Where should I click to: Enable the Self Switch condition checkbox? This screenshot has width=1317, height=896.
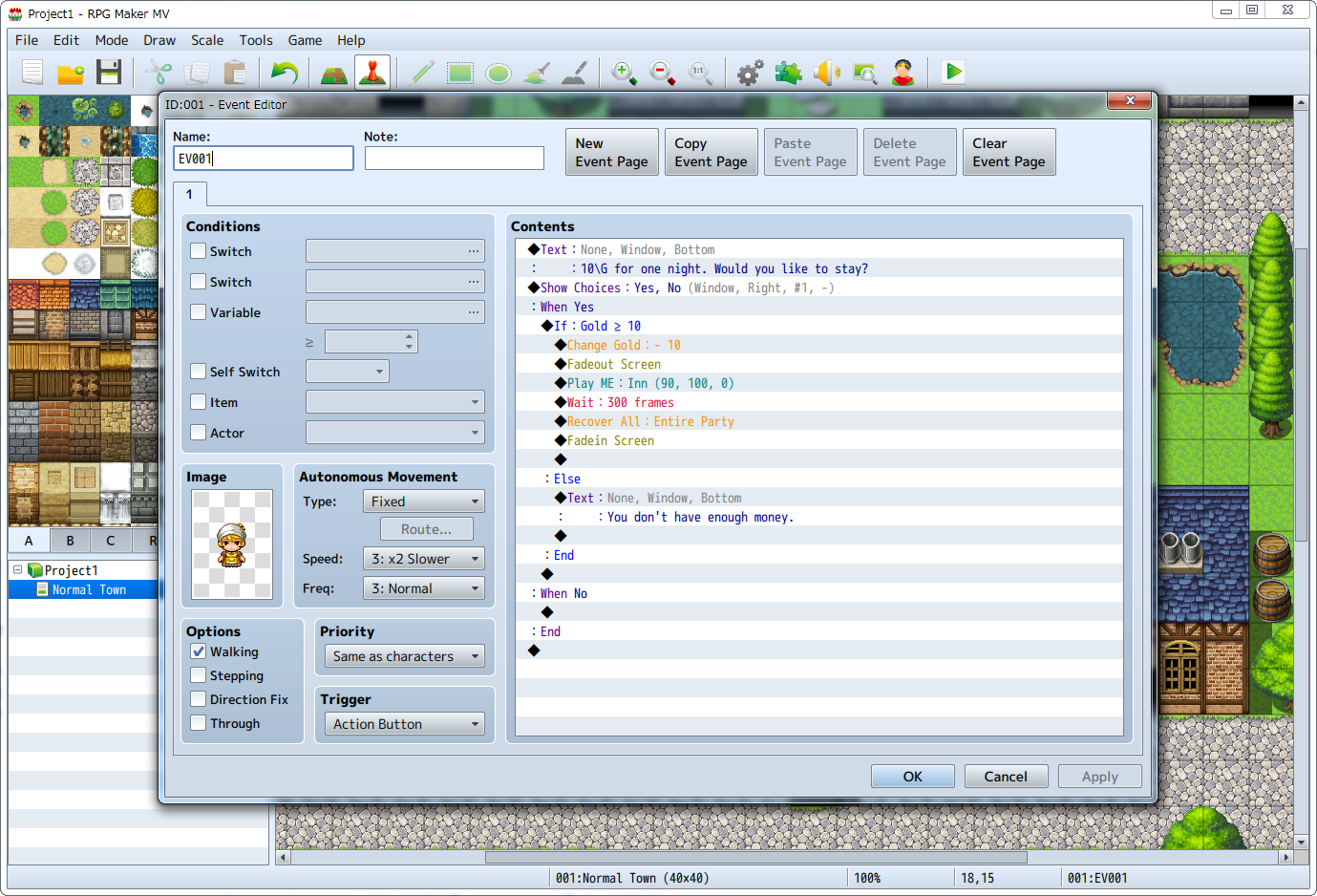coord(199,372)
